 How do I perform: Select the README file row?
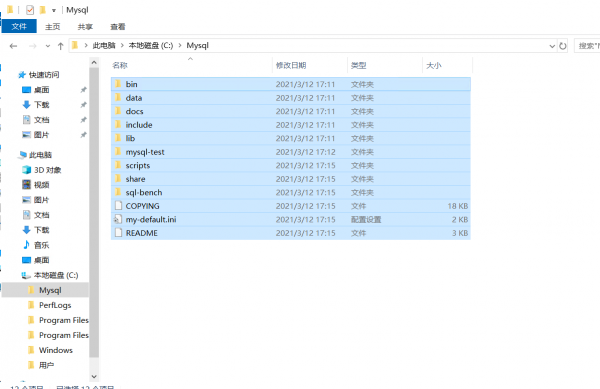(x=291, y=233)
